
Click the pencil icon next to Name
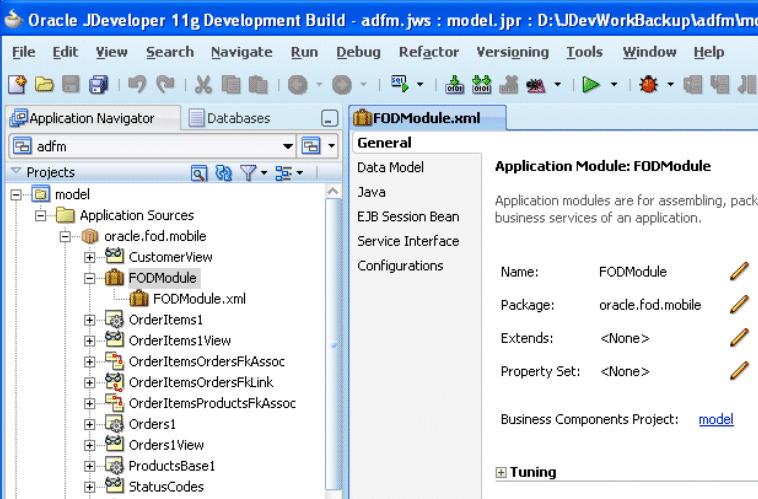(x=739, y=271)
